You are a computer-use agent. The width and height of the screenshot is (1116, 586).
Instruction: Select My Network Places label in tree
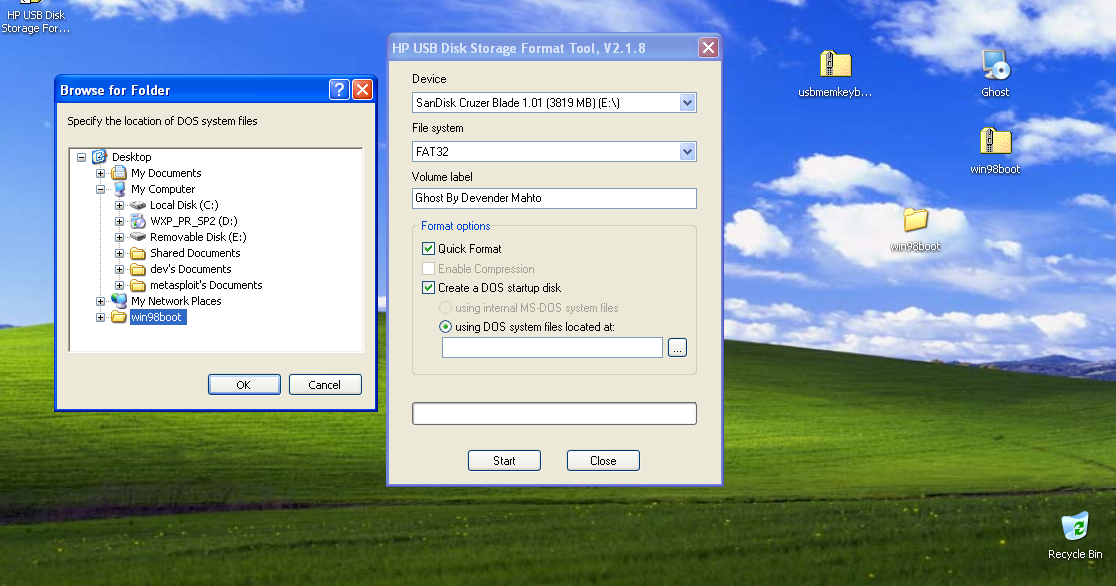tap(176, 301)
